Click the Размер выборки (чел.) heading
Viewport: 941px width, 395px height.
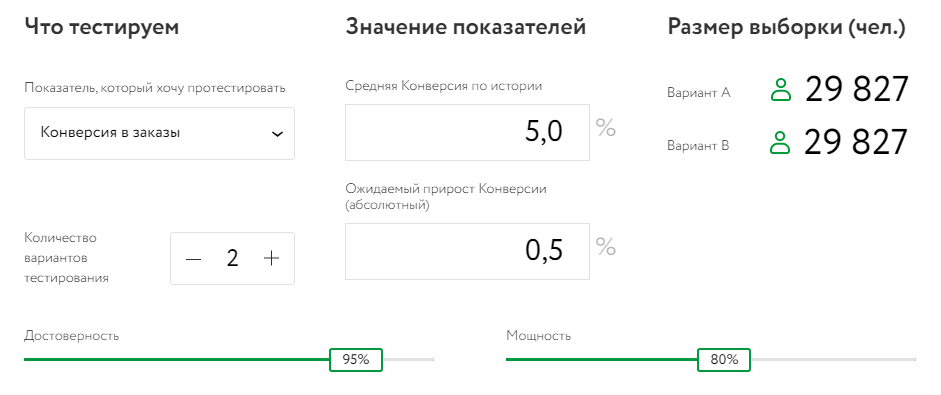pyautogui.click(x=786, y=28)
